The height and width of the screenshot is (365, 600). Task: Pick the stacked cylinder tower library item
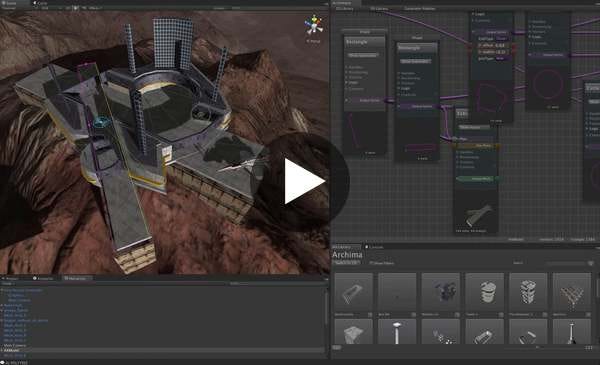pos(484,292)
